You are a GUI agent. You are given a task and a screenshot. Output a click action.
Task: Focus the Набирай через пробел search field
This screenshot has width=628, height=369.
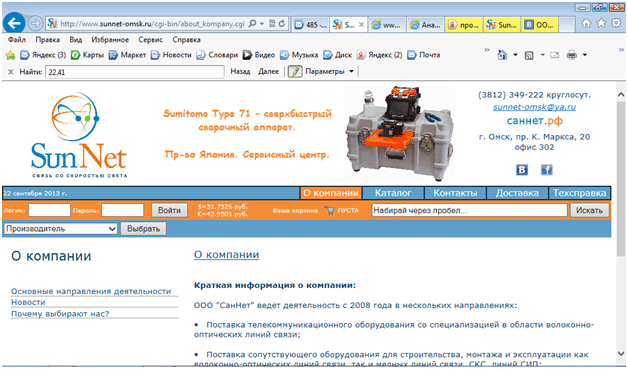click(x=469, y=210)
